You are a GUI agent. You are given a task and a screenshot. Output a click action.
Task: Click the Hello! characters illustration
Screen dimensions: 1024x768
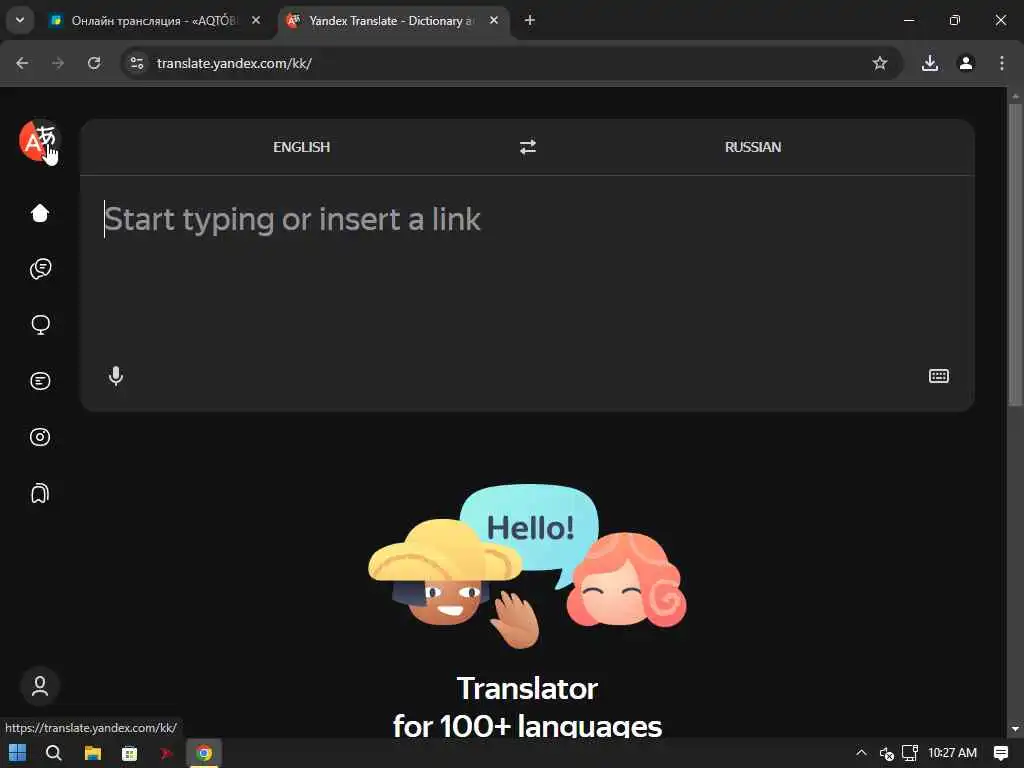click(x=528, y=566)
